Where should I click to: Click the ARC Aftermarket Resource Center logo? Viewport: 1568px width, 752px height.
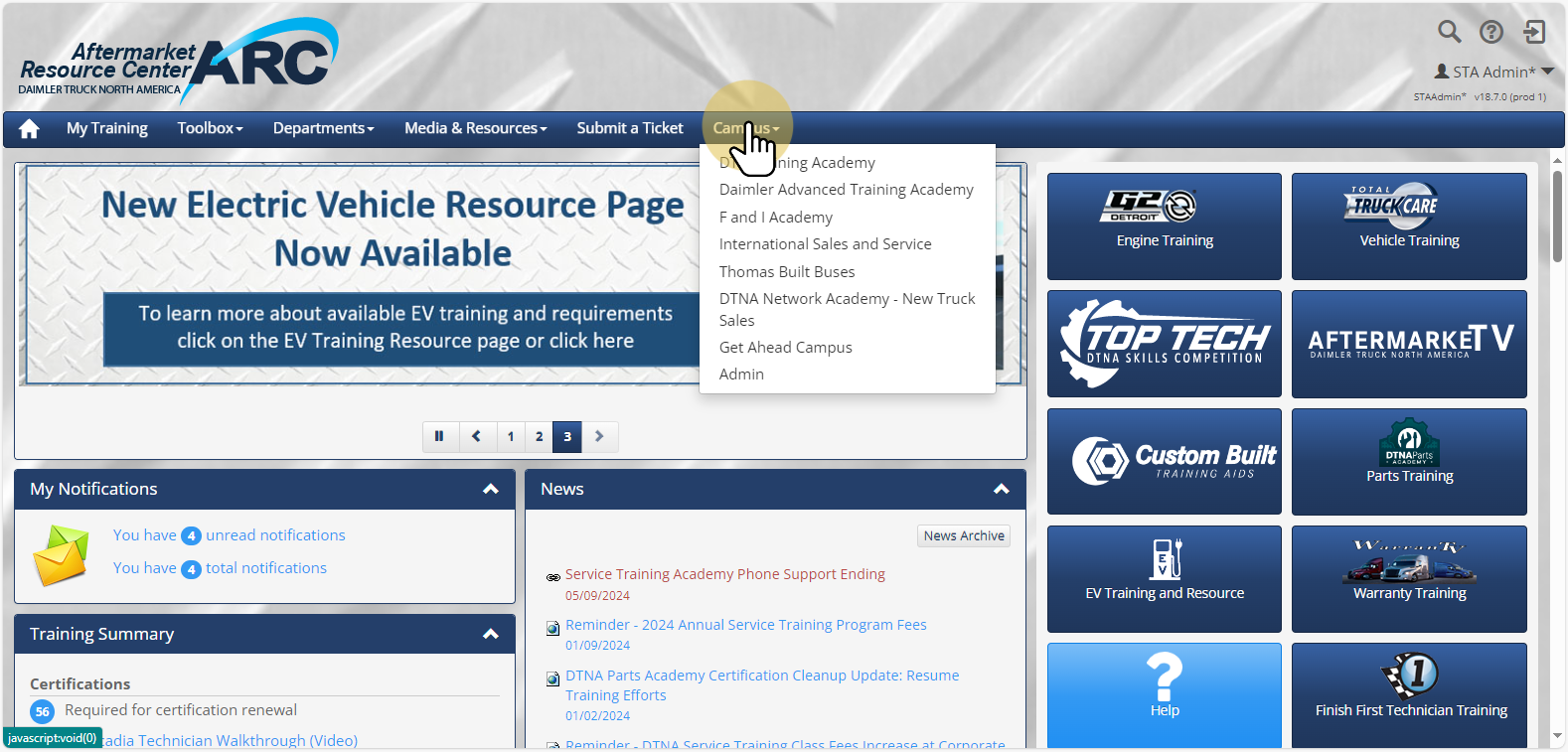tap(179, 62)
